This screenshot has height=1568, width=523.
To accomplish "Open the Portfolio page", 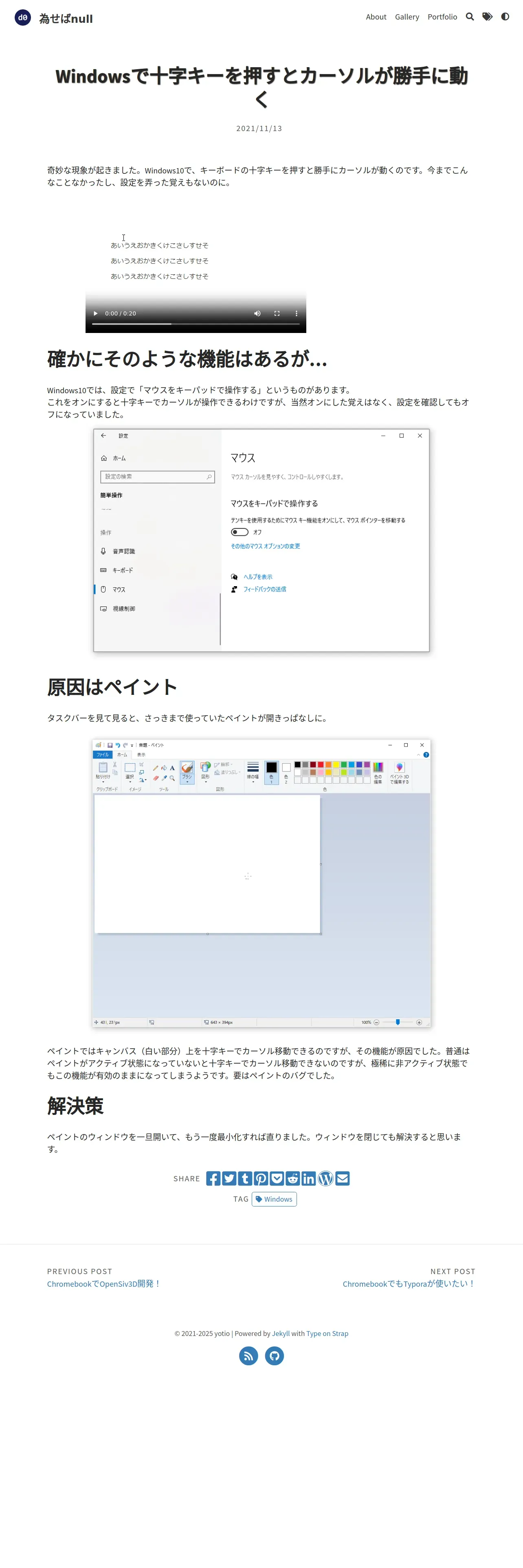I will (442, 17).
